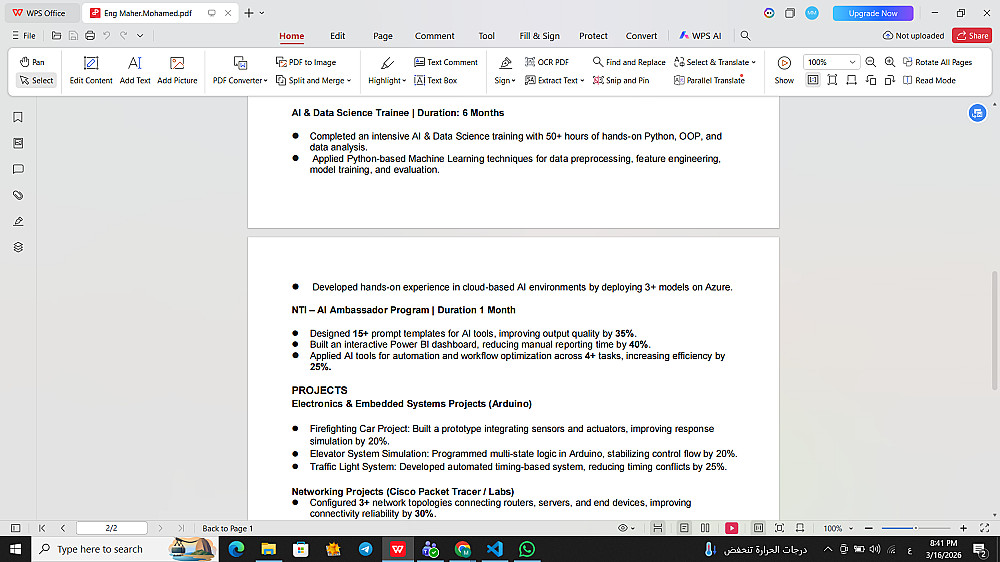Switch to the Convert tab

tap(641, 36)
